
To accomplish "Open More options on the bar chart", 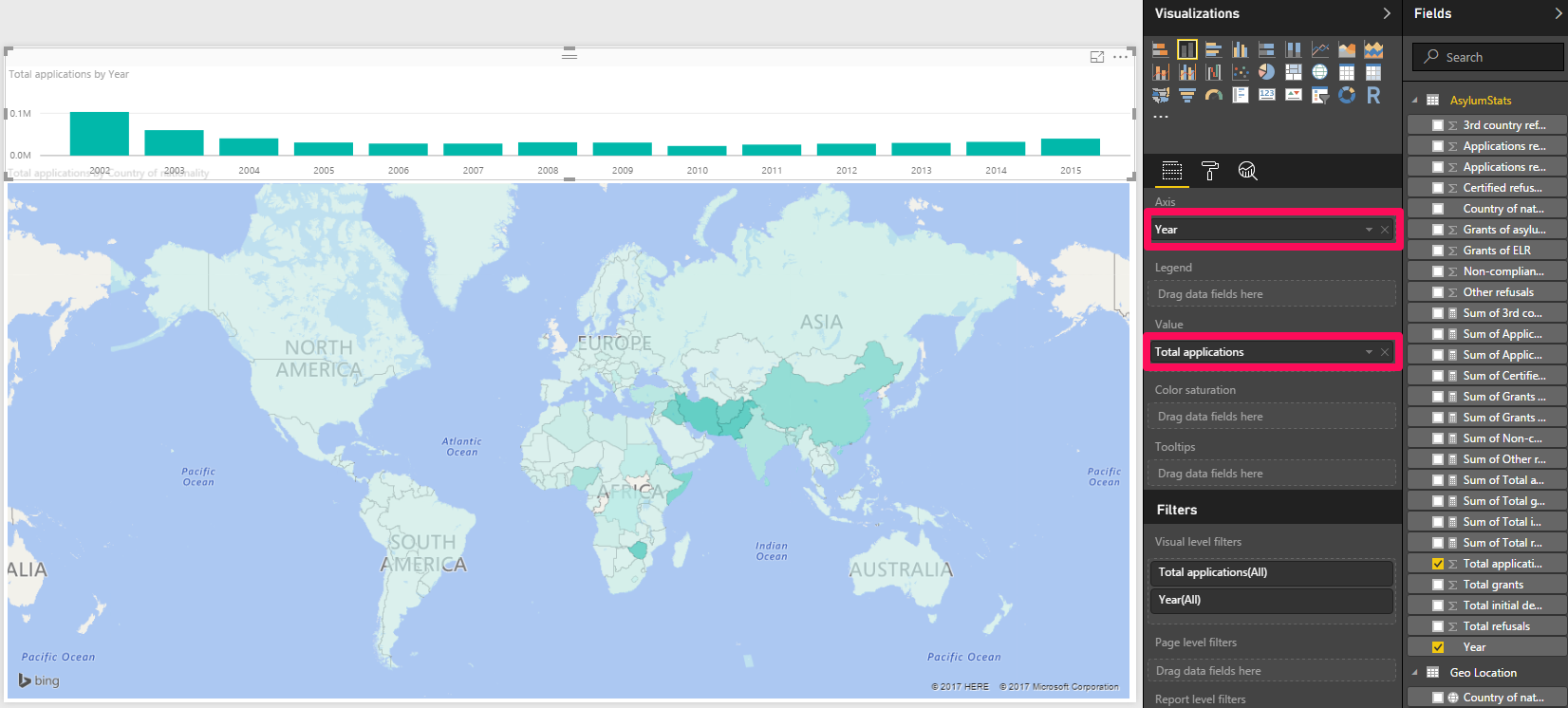I will point(1121,57).
